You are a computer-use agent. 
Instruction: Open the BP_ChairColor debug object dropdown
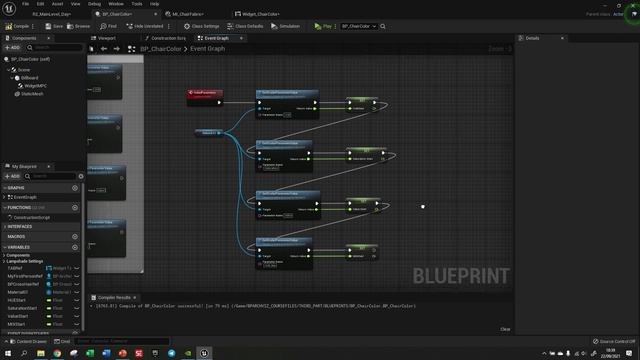[359, 26]
